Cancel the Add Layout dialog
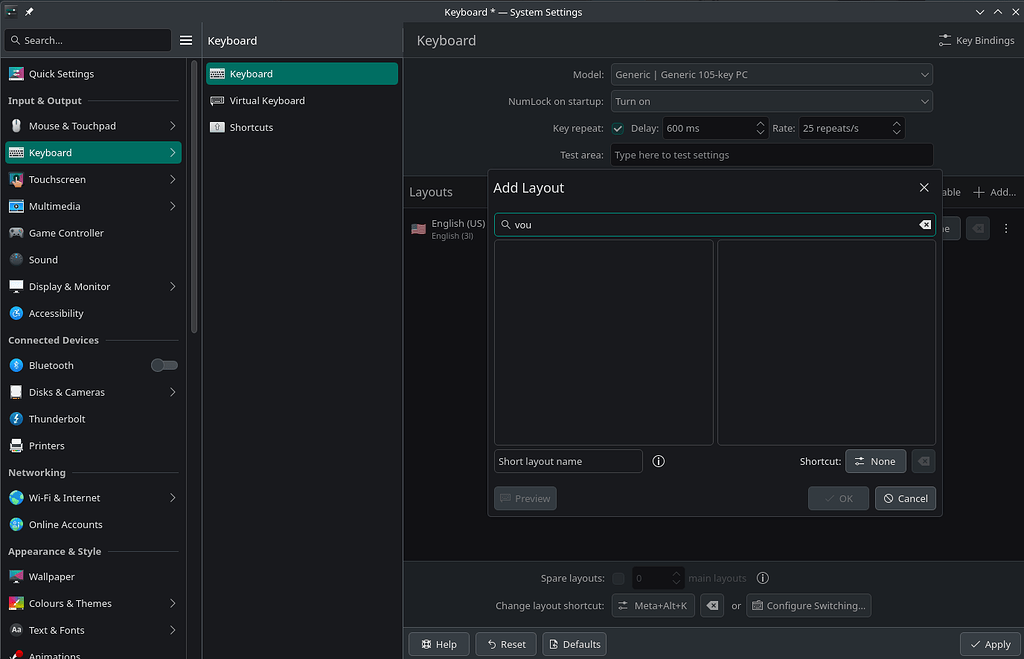The height and width of the screenshot is (659, 1024). pos(905,498)
